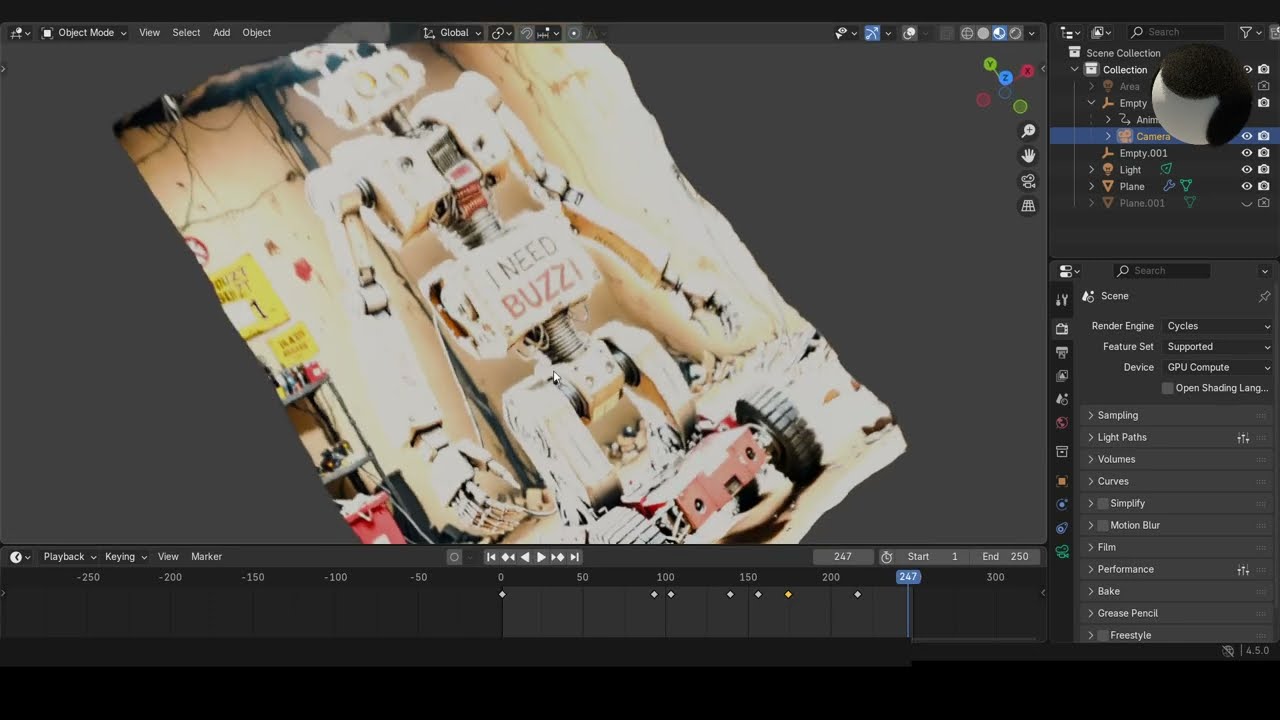Viewport: 1280px width, 720px height.
Task: Collapse the Collection in outliner
Action: (x=1075, y=70)
